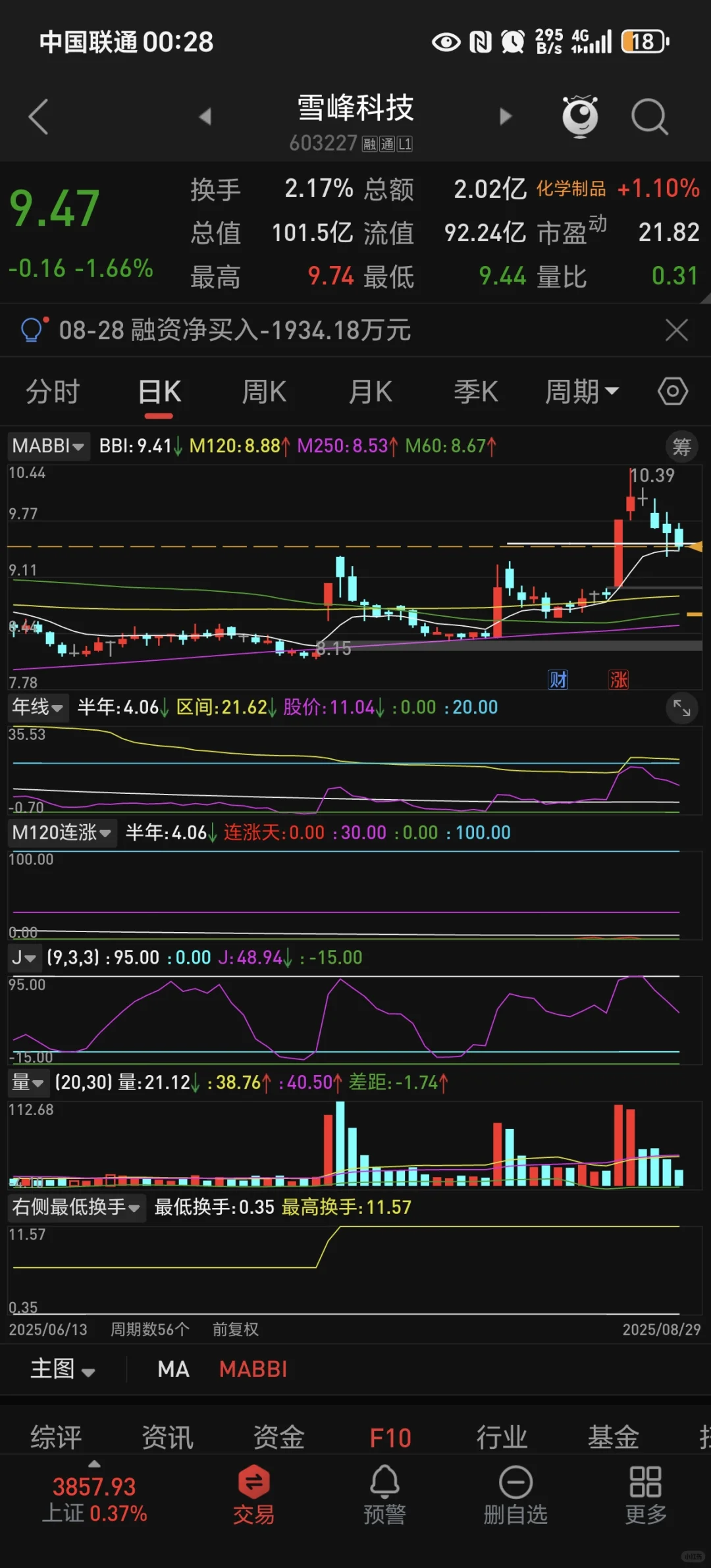Open stock search magnifier

point(650,117)
